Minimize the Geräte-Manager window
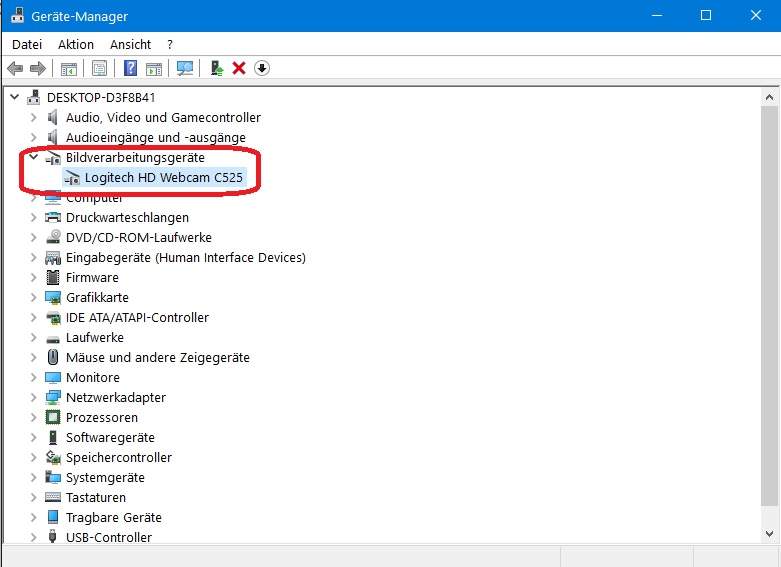Image resolution: width=781 pixels, height=567 pixels. pyautogui.click(x=657, y=15)
